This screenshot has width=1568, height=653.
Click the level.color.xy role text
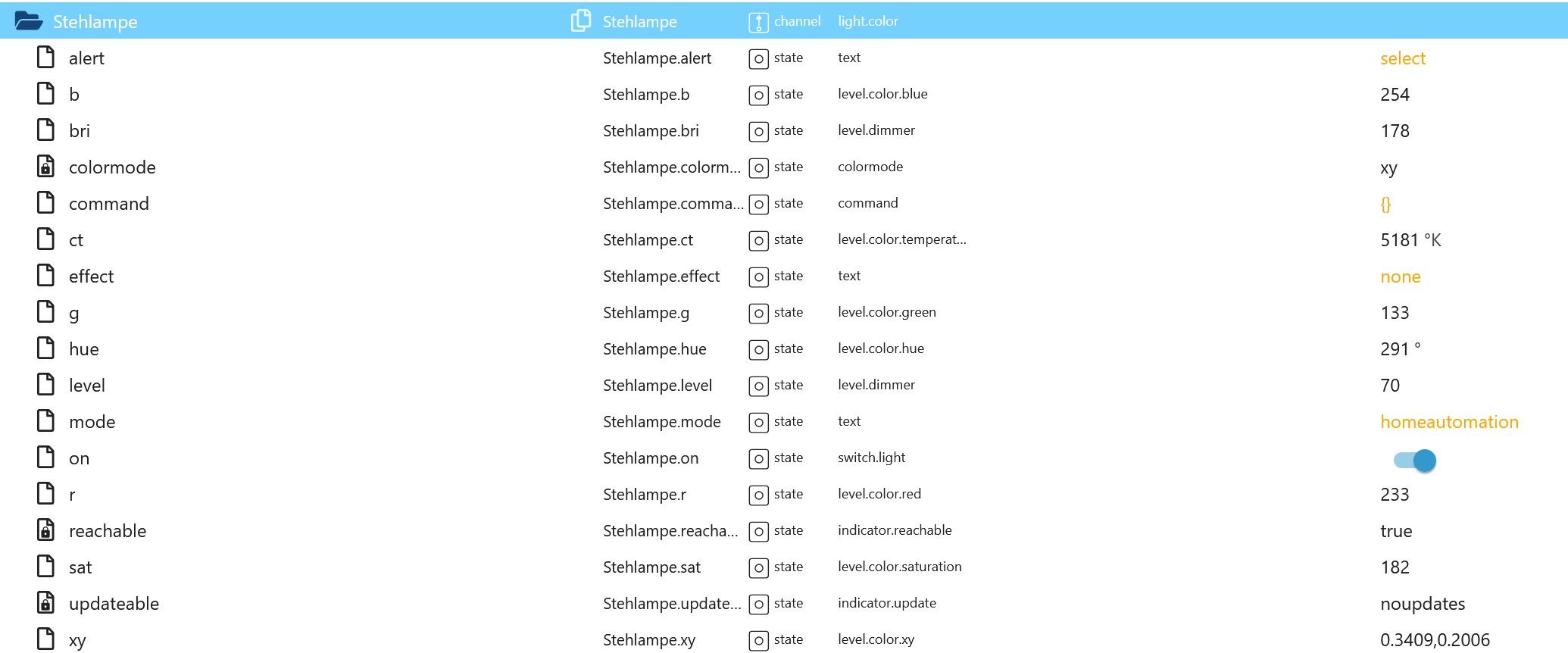click(x=876, y=639)
